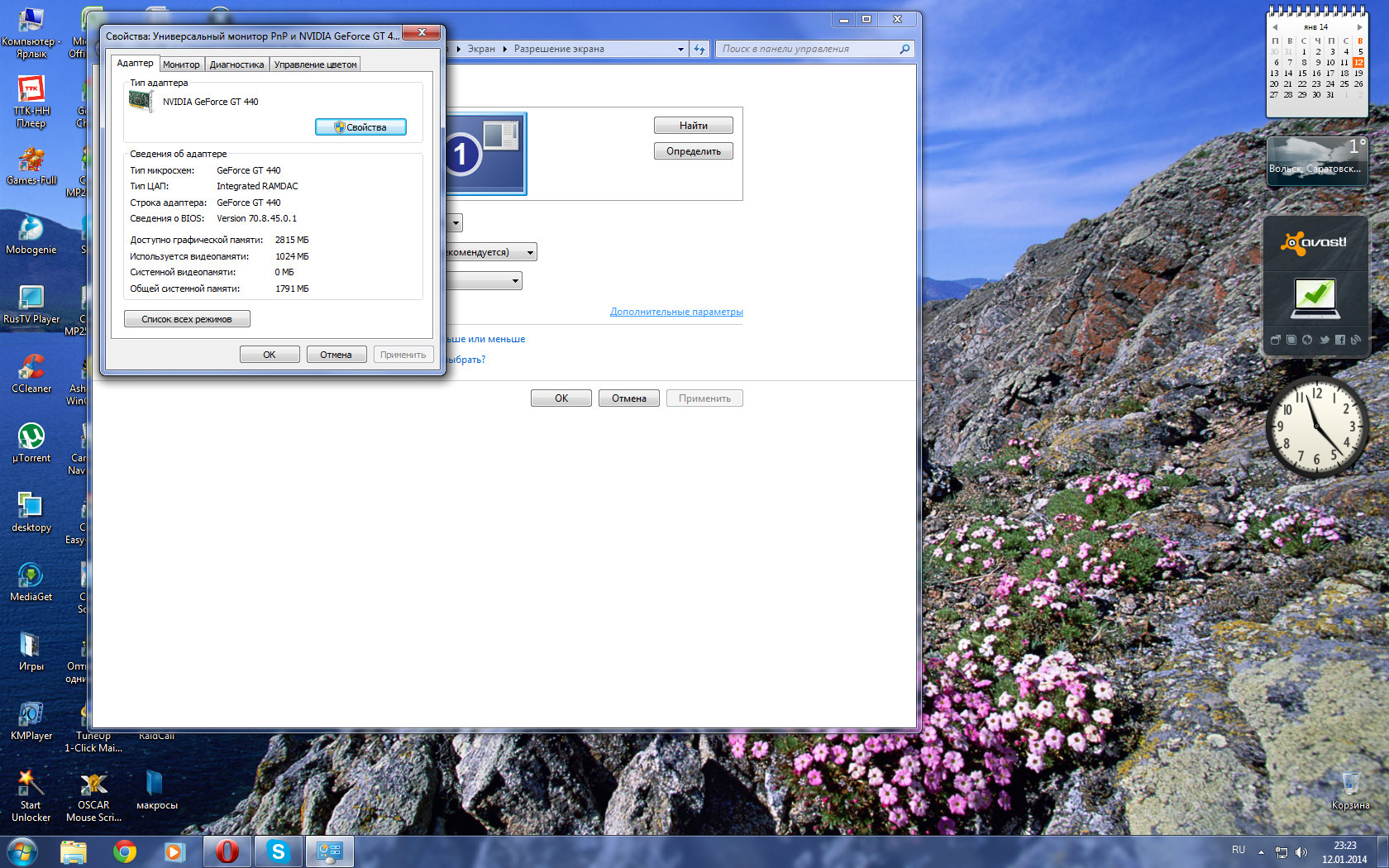Launch RusTV Player icon
The image size is (1389, 868).
[x=31, y=304]
